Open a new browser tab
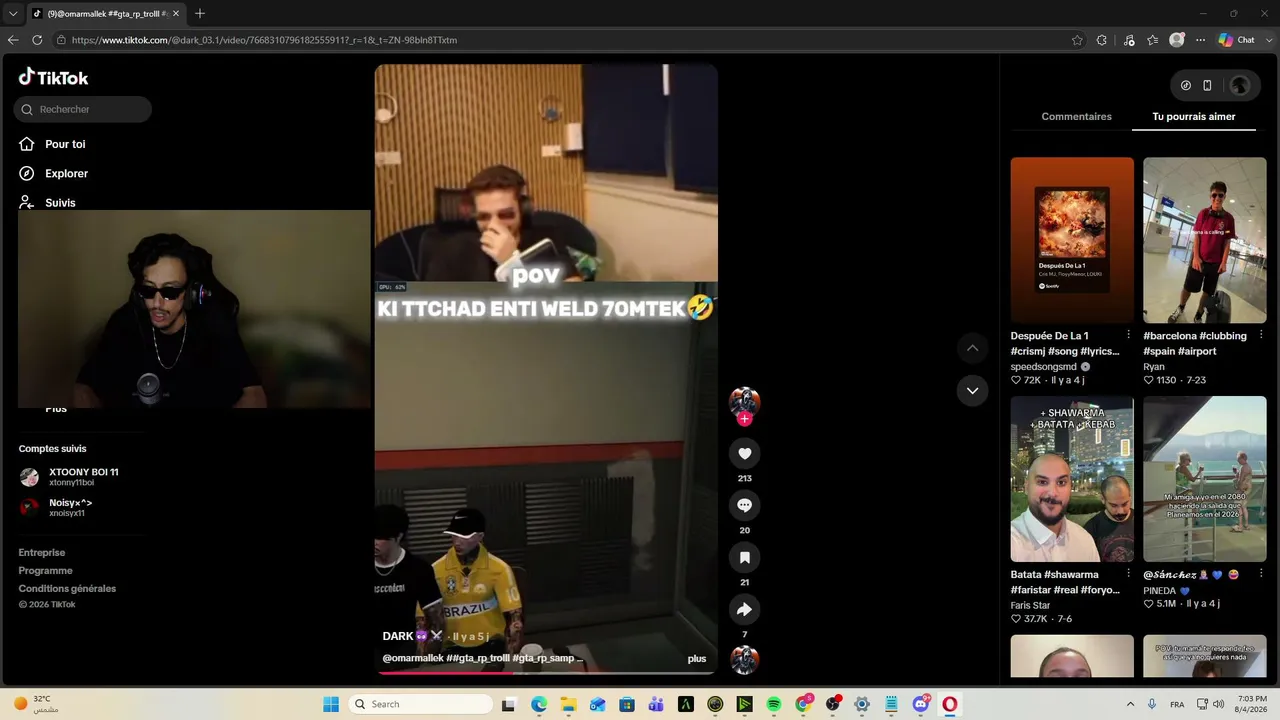Image resolution: width=1280 pixels, height=720 pixels. point(200,14)
